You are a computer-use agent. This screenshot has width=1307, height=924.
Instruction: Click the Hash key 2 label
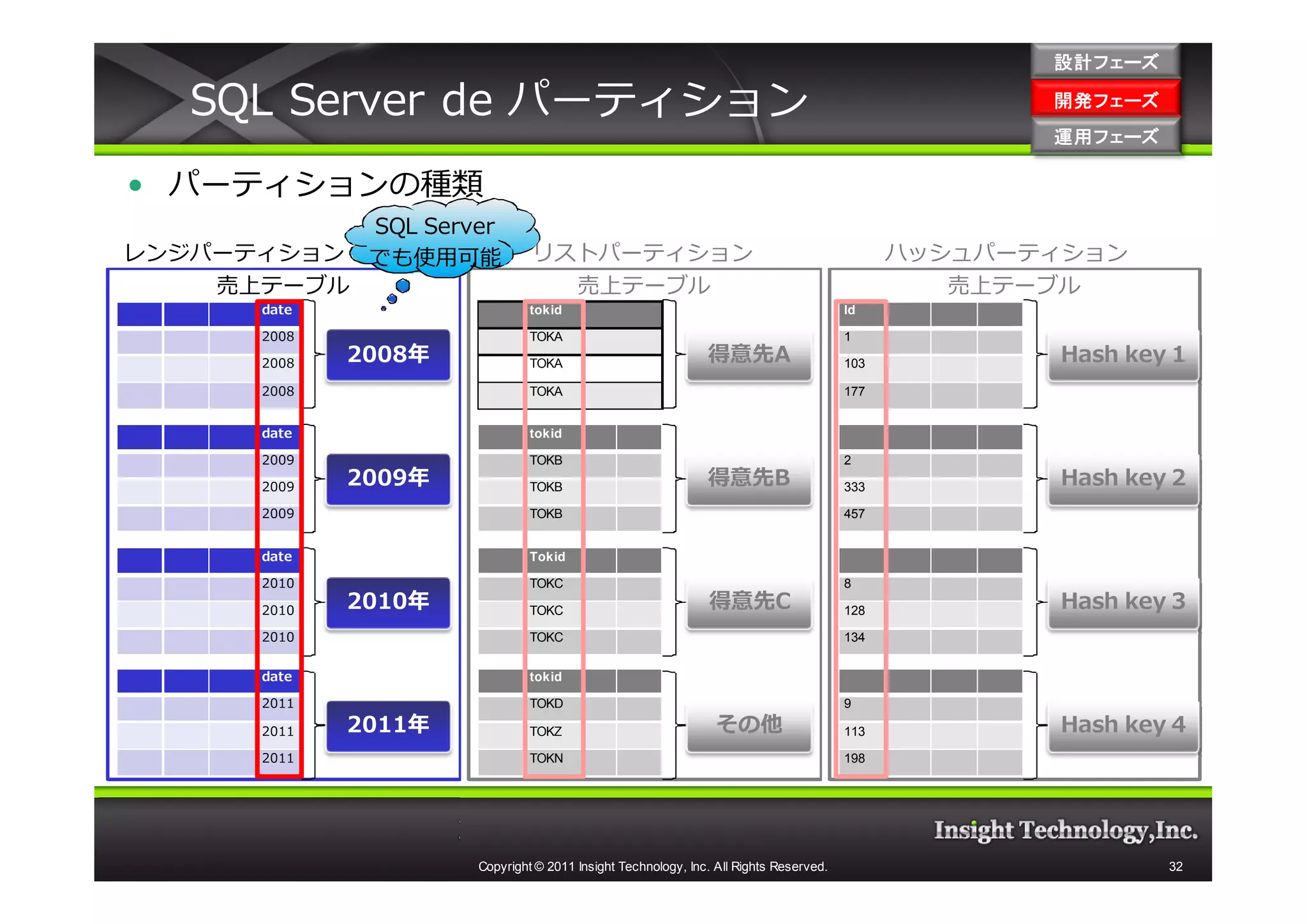(1123, 478)
